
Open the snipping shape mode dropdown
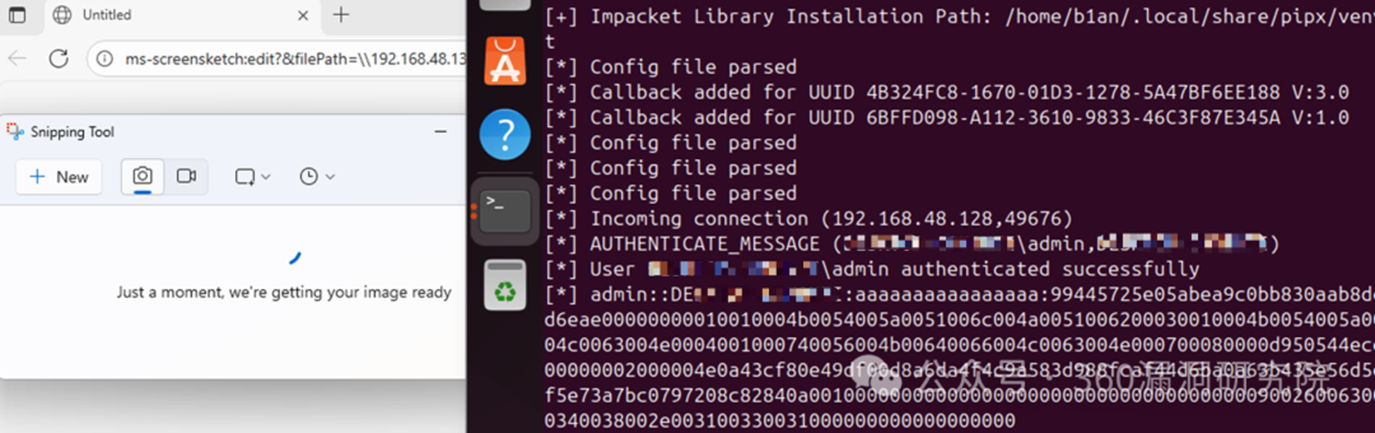pos(252,177)
